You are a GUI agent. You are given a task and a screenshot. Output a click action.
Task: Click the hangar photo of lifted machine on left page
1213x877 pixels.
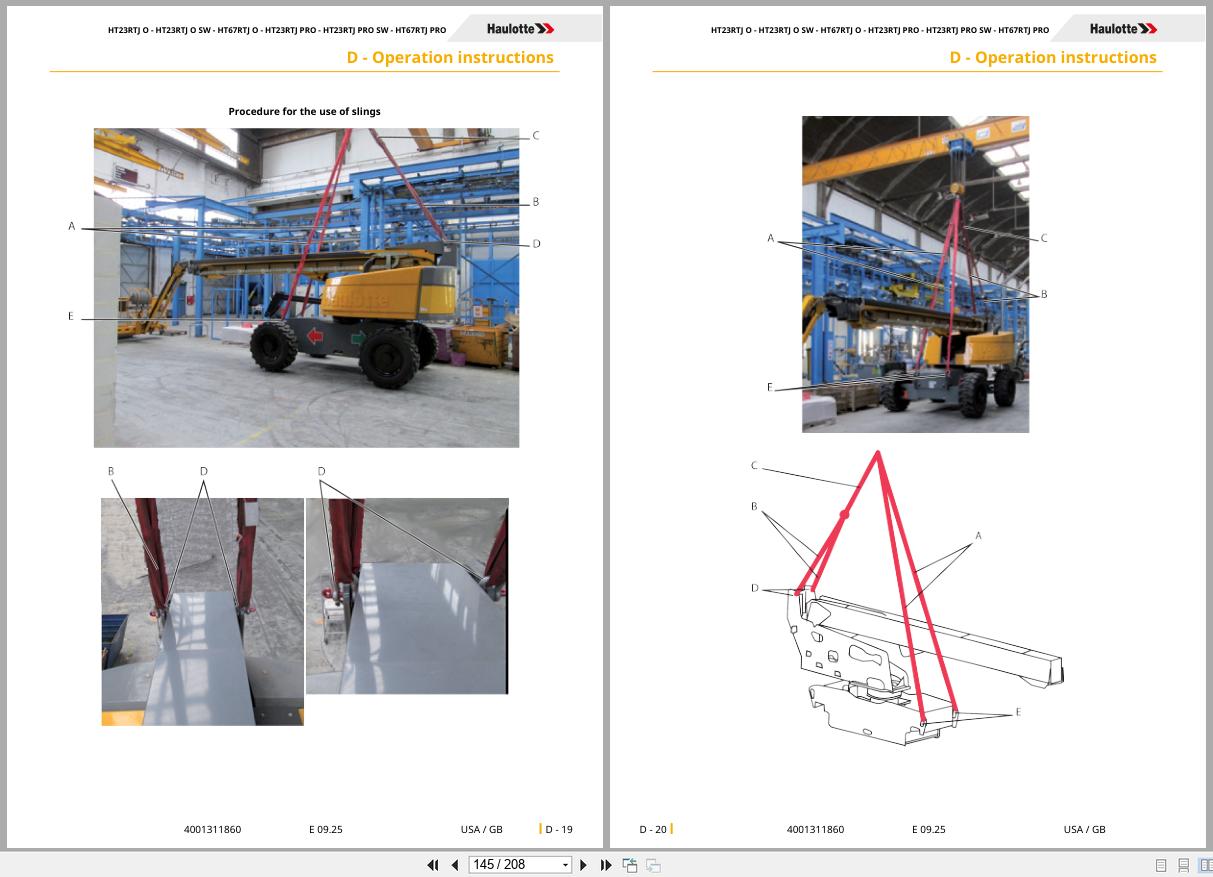(307, 287)
